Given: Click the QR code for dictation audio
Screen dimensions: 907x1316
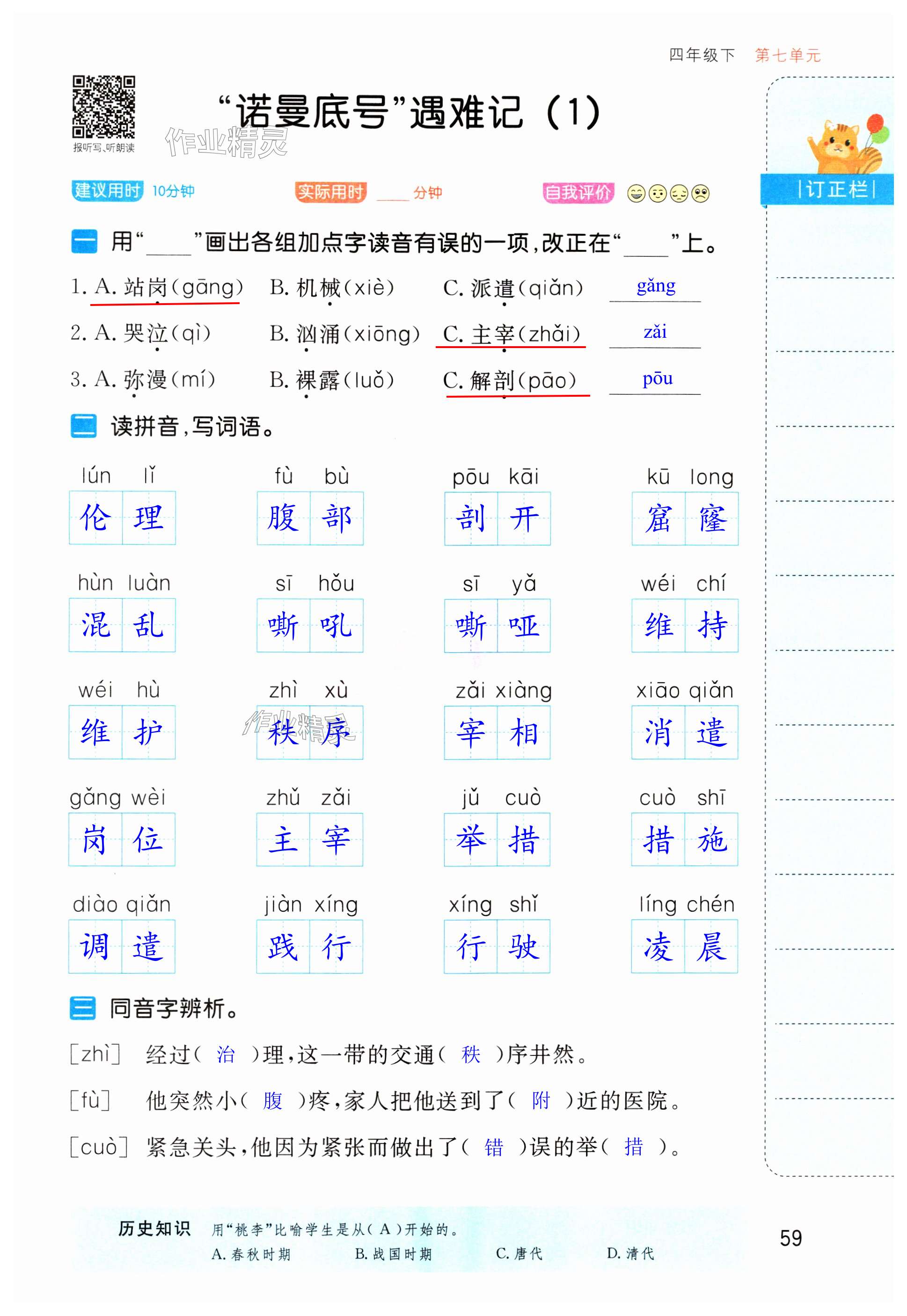Looking at the screenshot, I should 104,107.
